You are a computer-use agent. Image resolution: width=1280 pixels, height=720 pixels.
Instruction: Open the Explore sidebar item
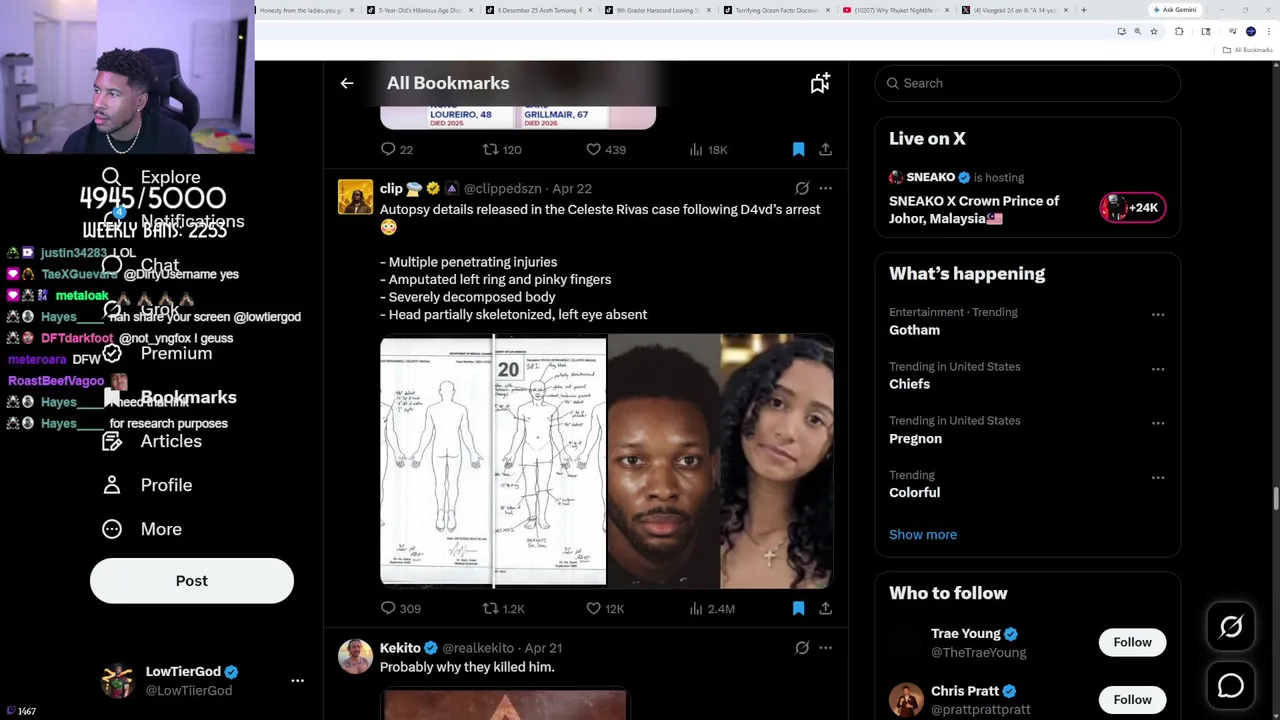[x=152, y=177]
